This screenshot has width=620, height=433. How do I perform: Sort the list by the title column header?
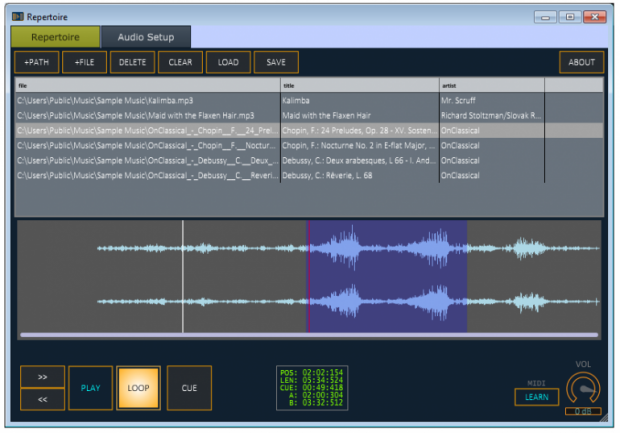360,86
